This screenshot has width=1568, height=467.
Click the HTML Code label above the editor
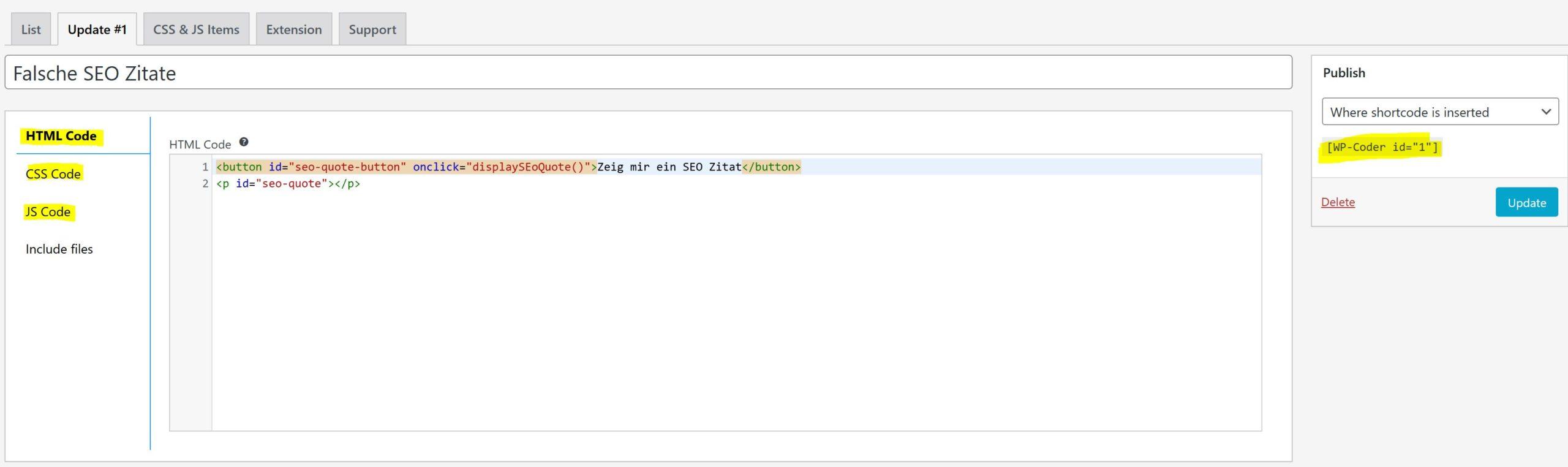click(x=200, y=145)
